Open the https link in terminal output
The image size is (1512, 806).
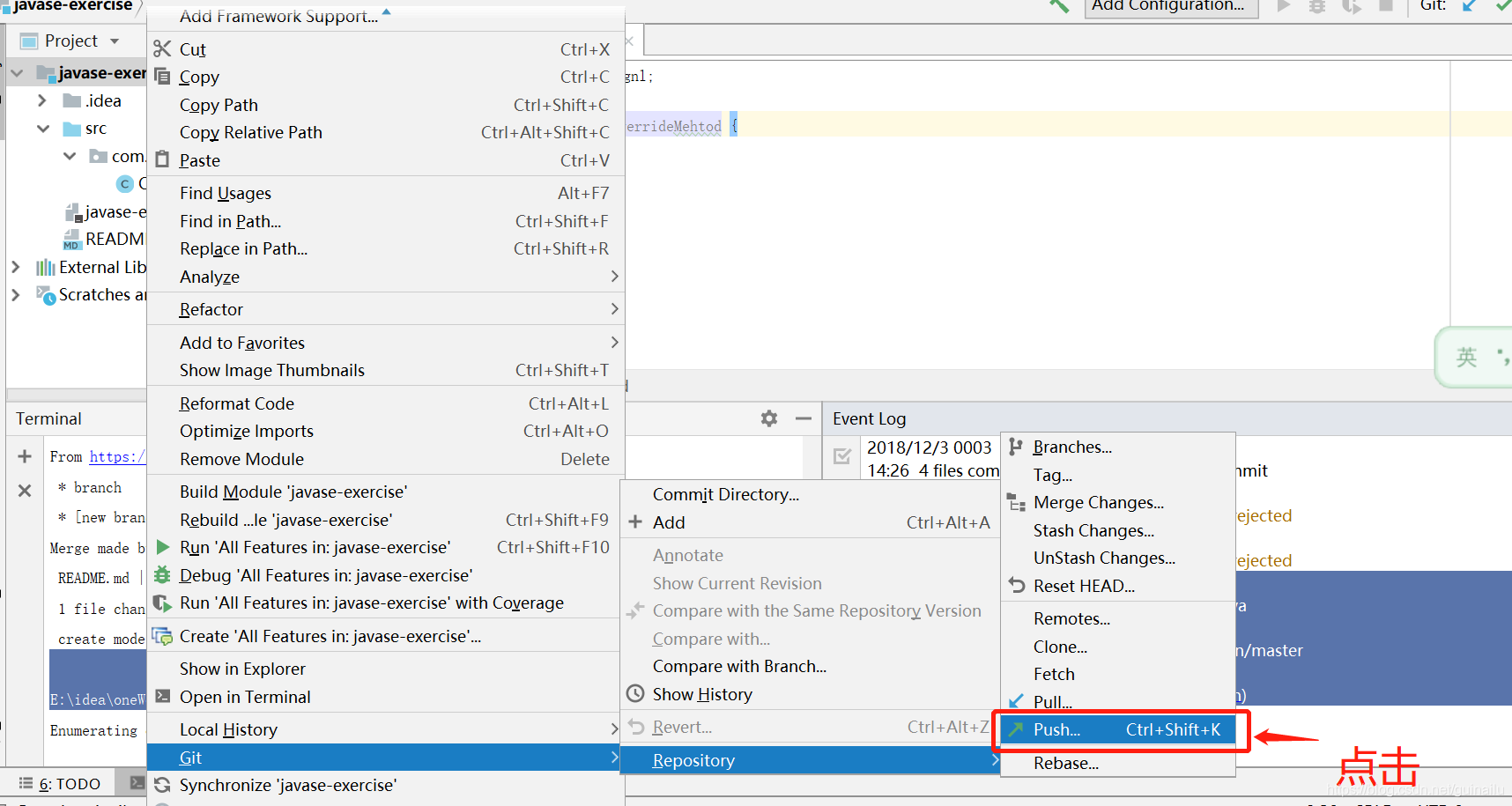[117, 456]
